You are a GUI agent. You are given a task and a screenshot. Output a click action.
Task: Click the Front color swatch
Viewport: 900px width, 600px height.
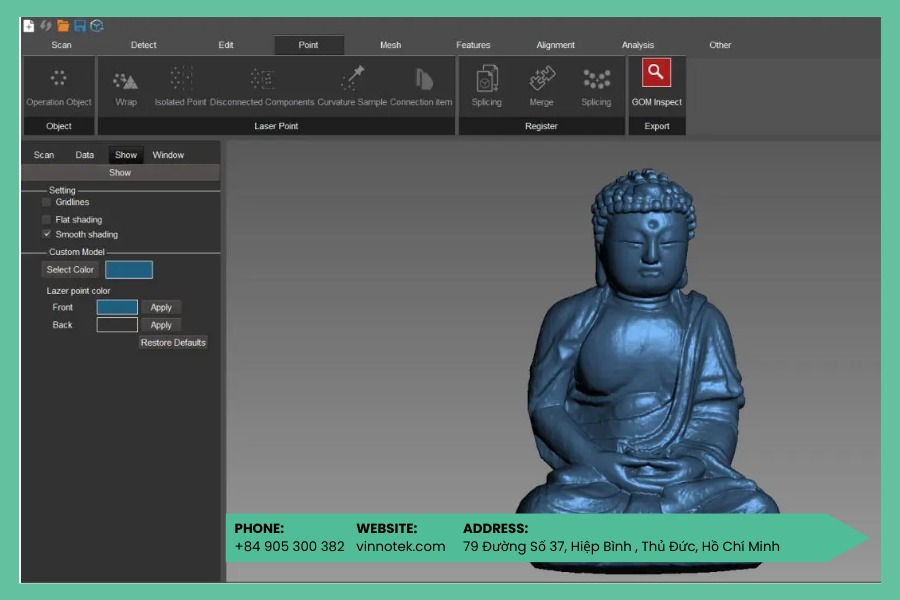[x=117, y=307]
